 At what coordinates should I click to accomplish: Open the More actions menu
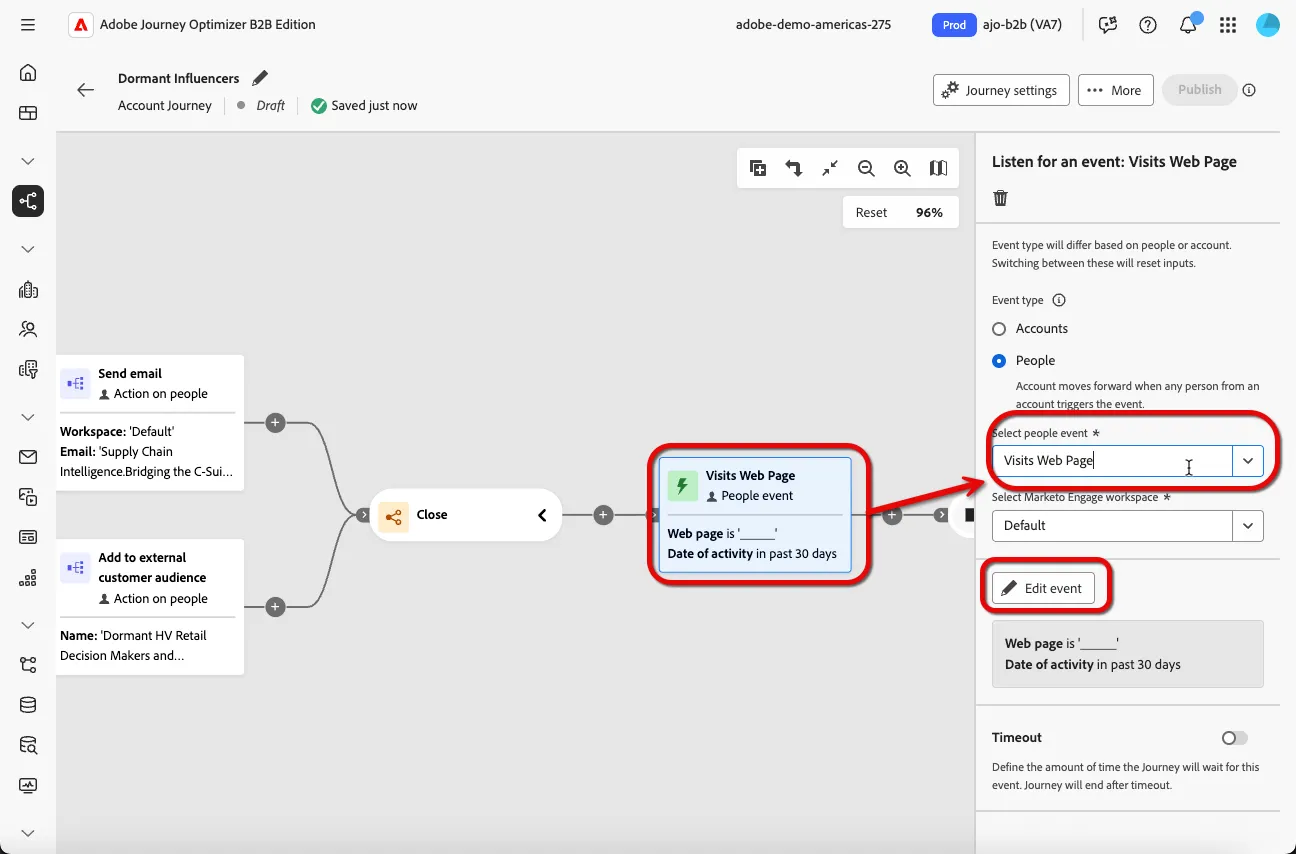(x=1115, y=90)
